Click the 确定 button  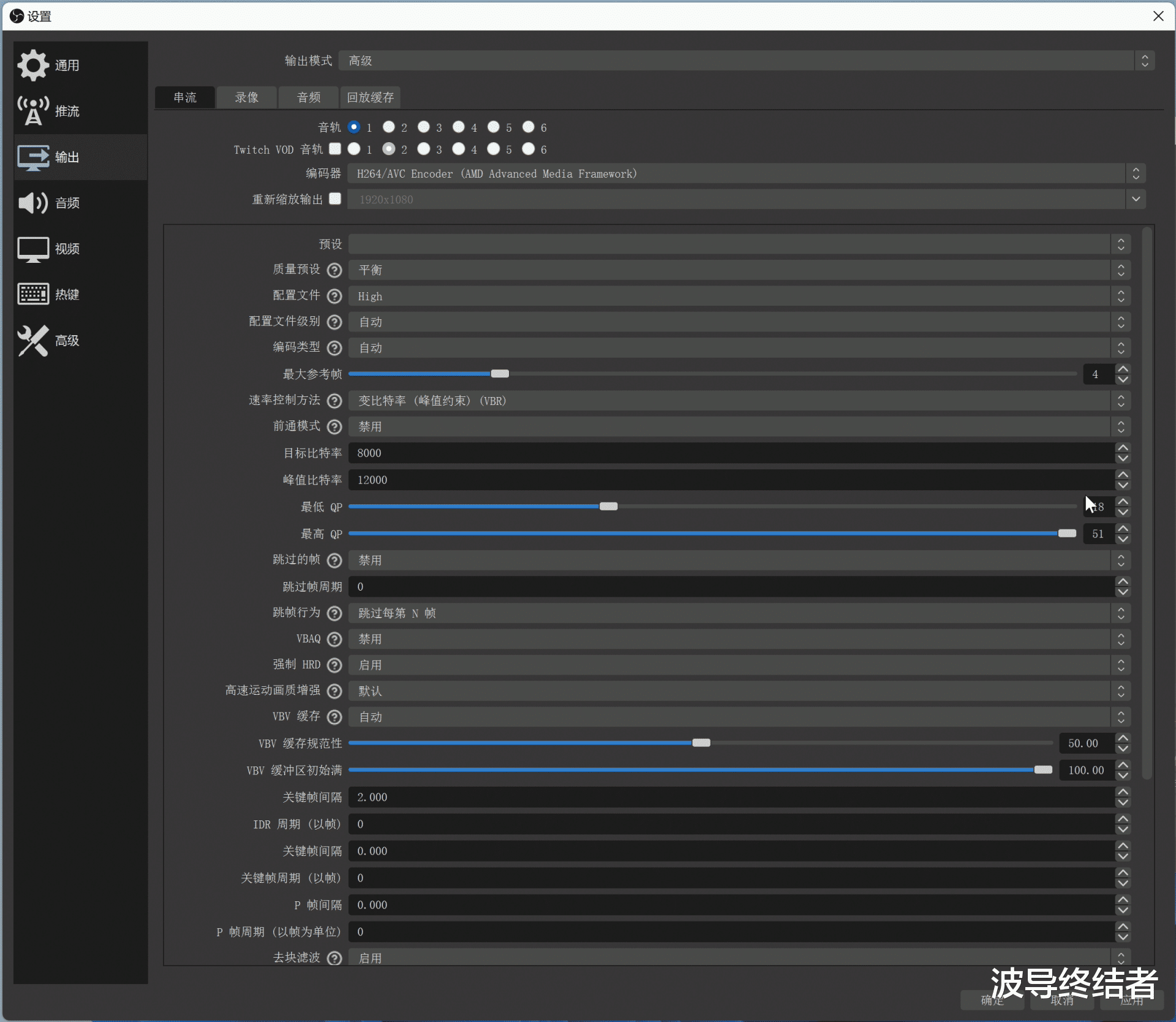(x=992, y=1001)
